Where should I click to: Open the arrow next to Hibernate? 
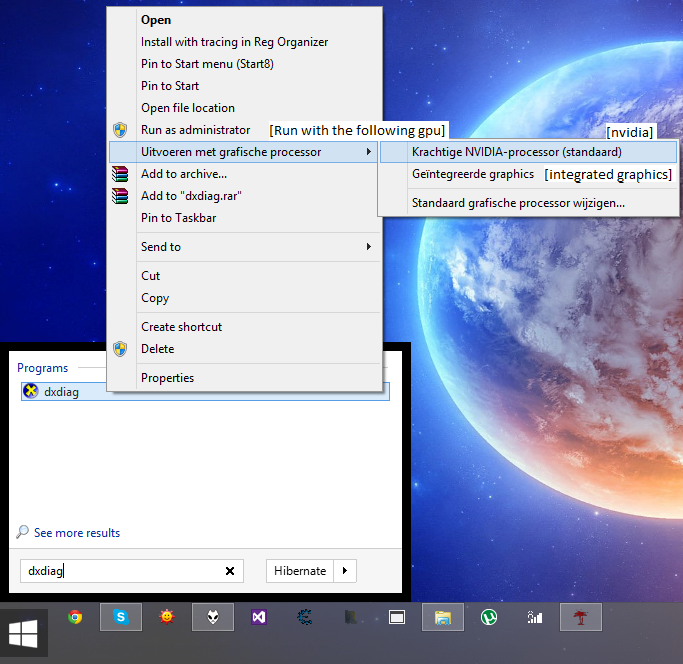click(x=345, y=571)
